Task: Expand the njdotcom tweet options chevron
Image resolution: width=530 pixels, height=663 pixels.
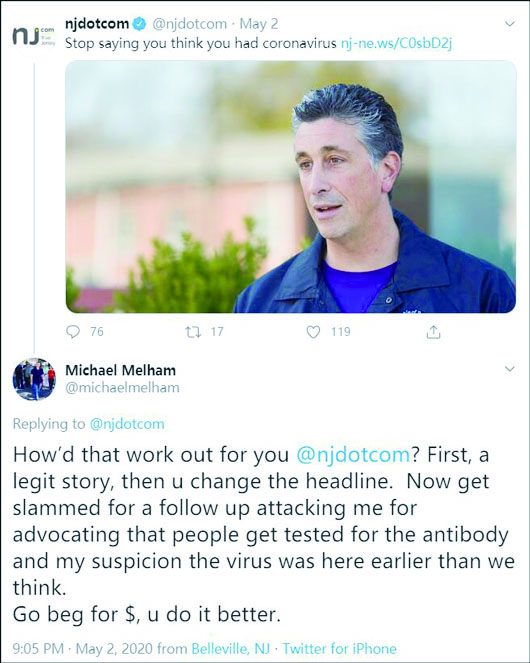Action: (x=510, y=24)
